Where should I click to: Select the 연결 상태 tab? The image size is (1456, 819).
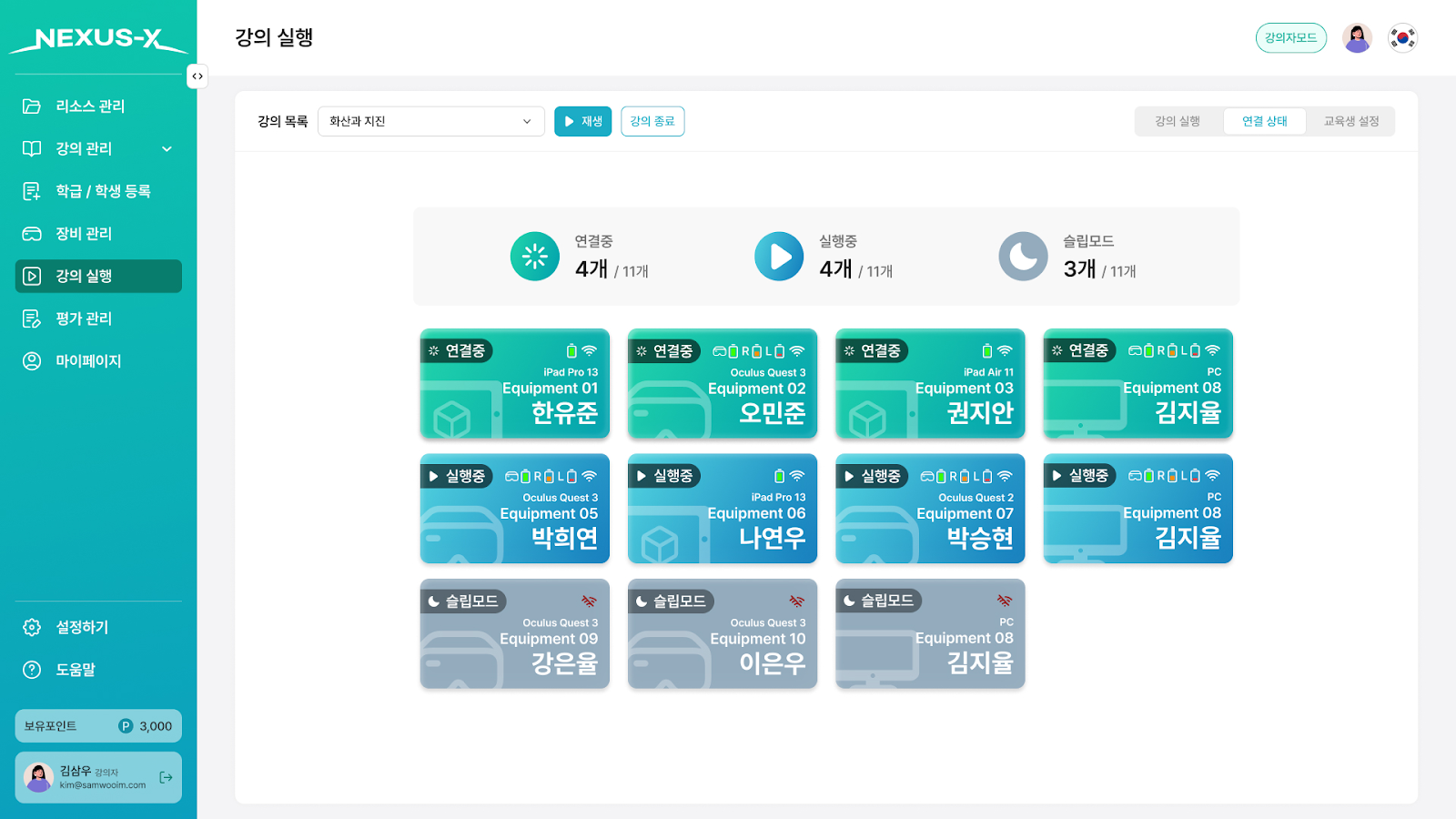click(x=1265, y=121)
